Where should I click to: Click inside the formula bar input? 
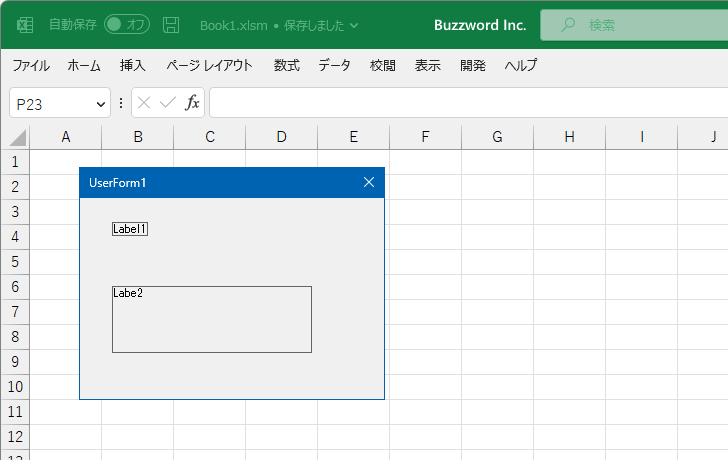[x=460, y=103]
